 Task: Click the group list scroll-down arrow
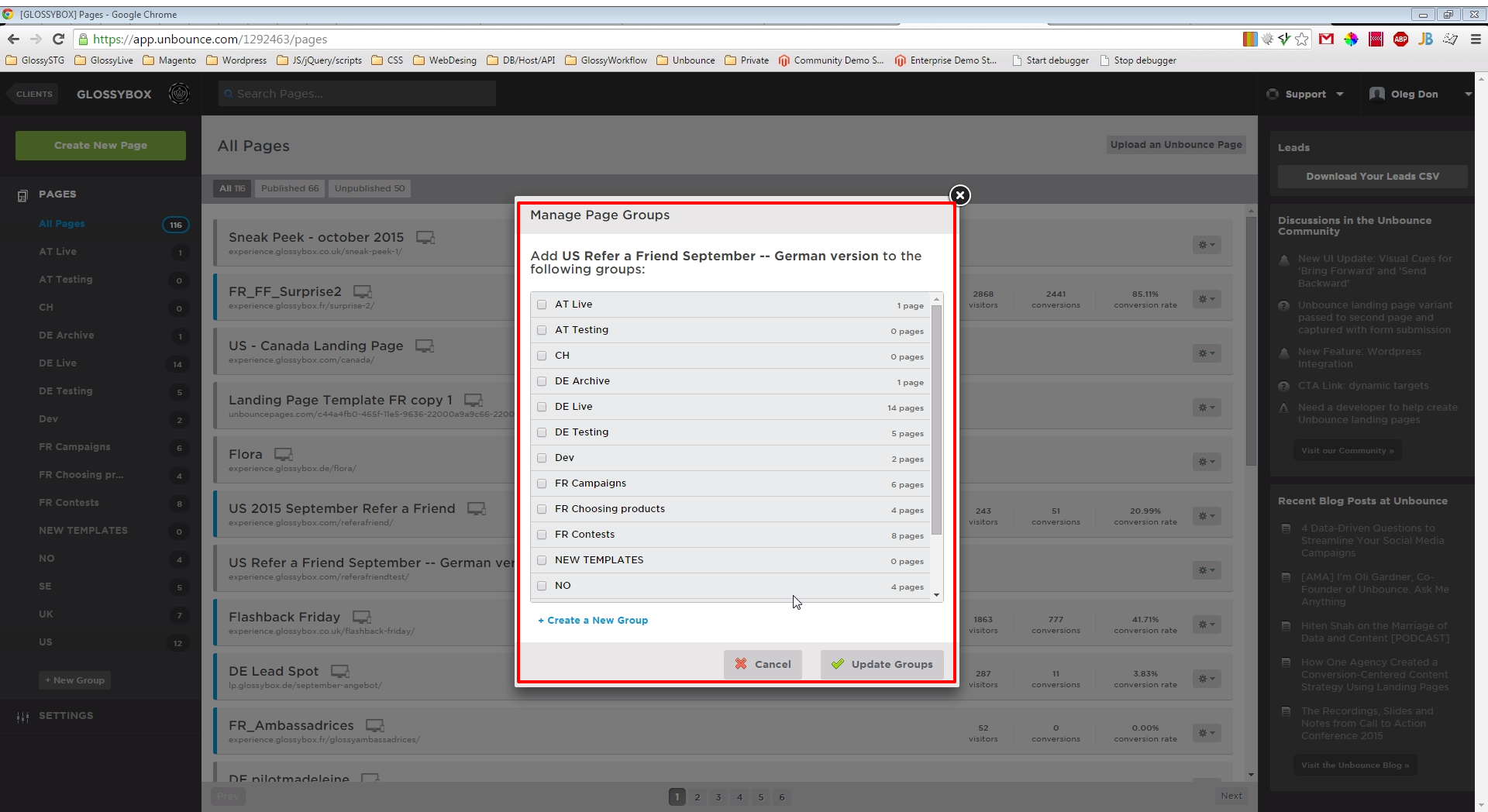936,595
